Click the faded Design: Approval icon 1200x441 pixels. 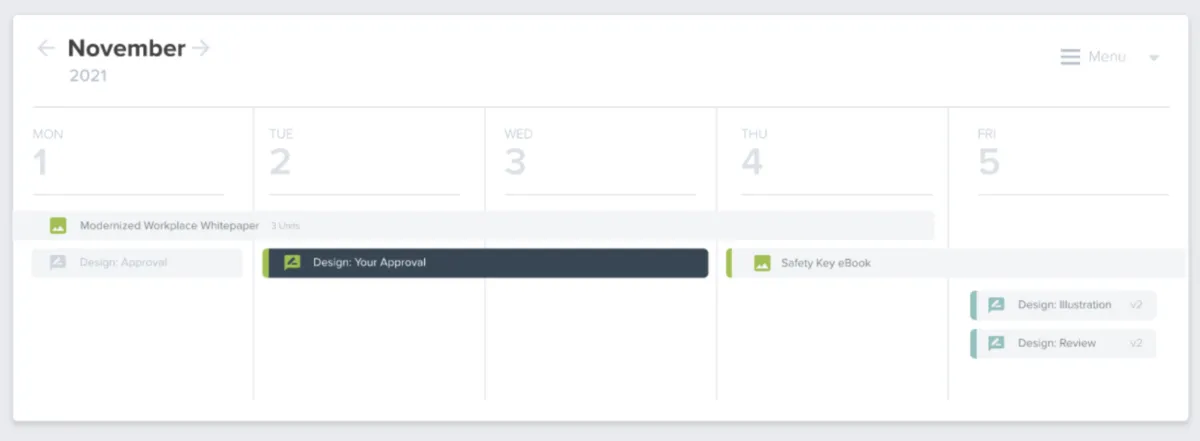(x=59, y=263)
